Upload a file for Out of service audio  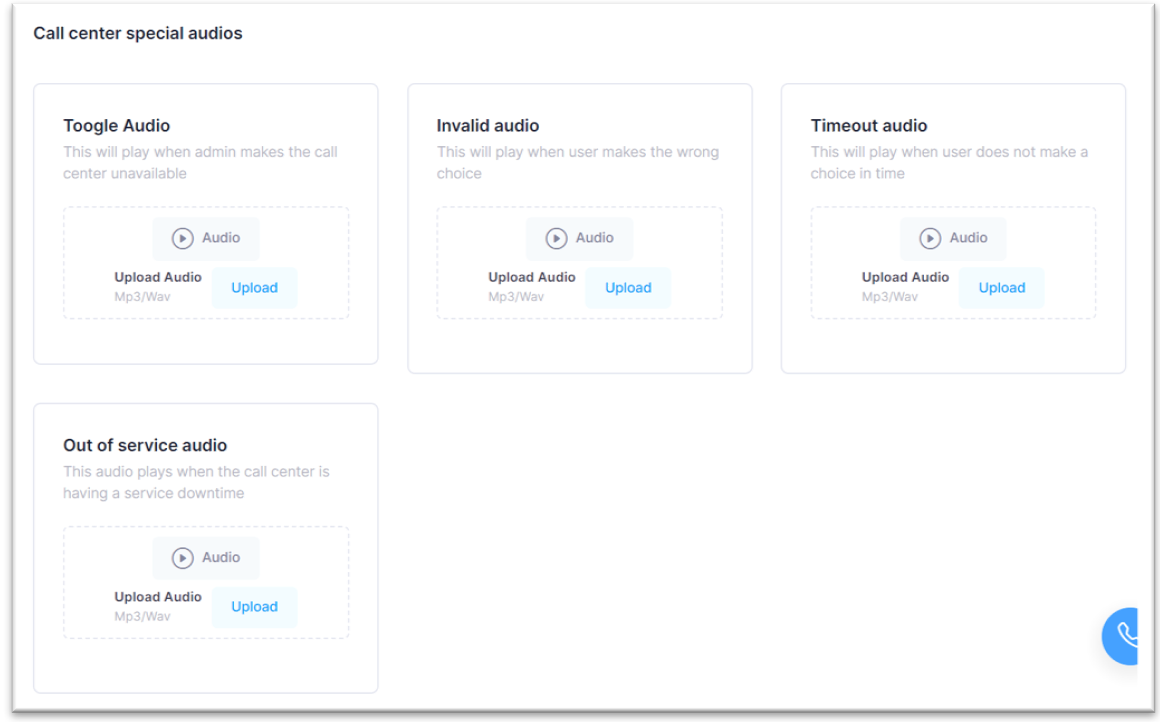coord(254,607)
